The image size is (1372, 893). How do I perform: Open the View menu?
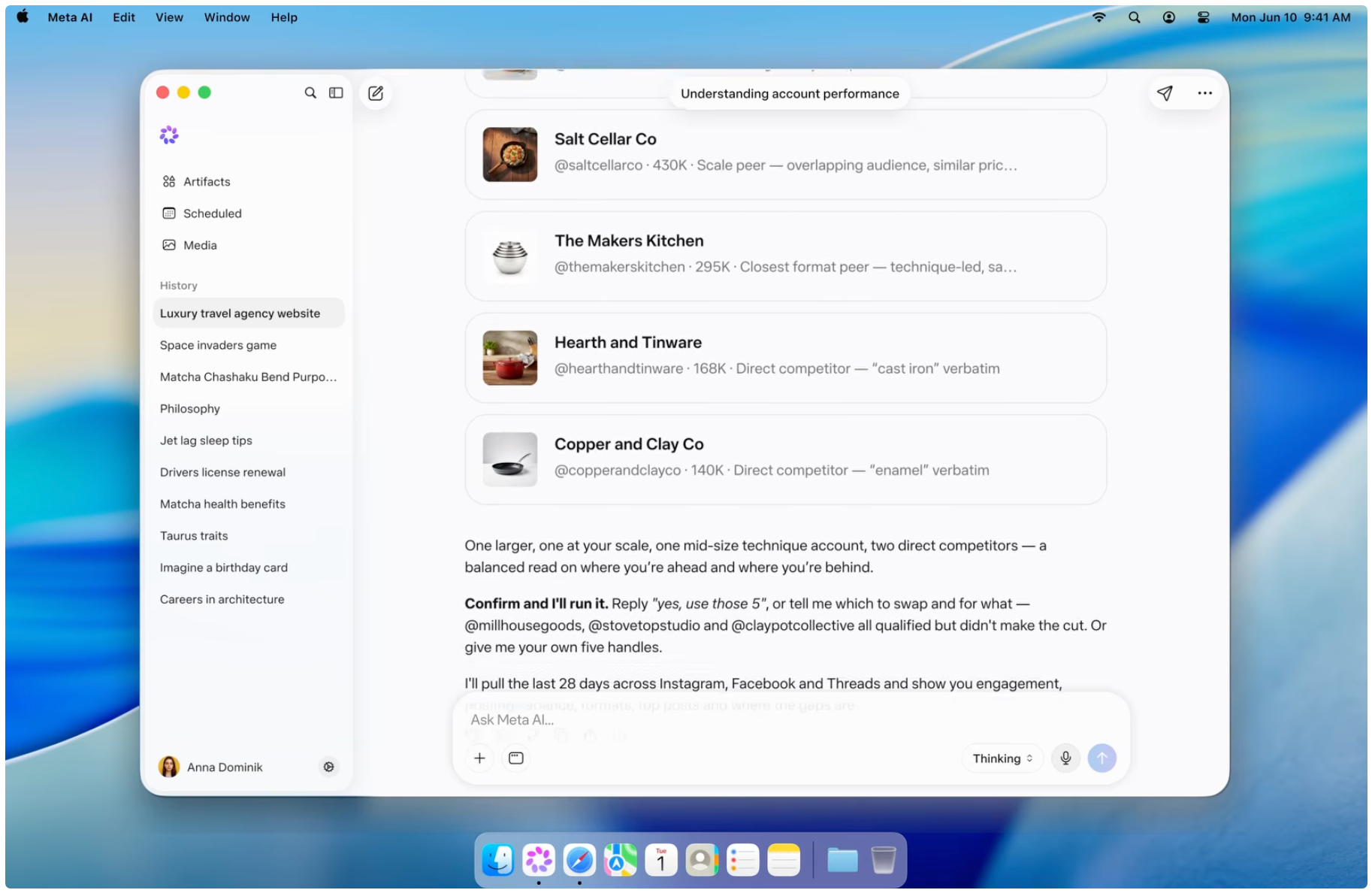[x=169, y=17]
